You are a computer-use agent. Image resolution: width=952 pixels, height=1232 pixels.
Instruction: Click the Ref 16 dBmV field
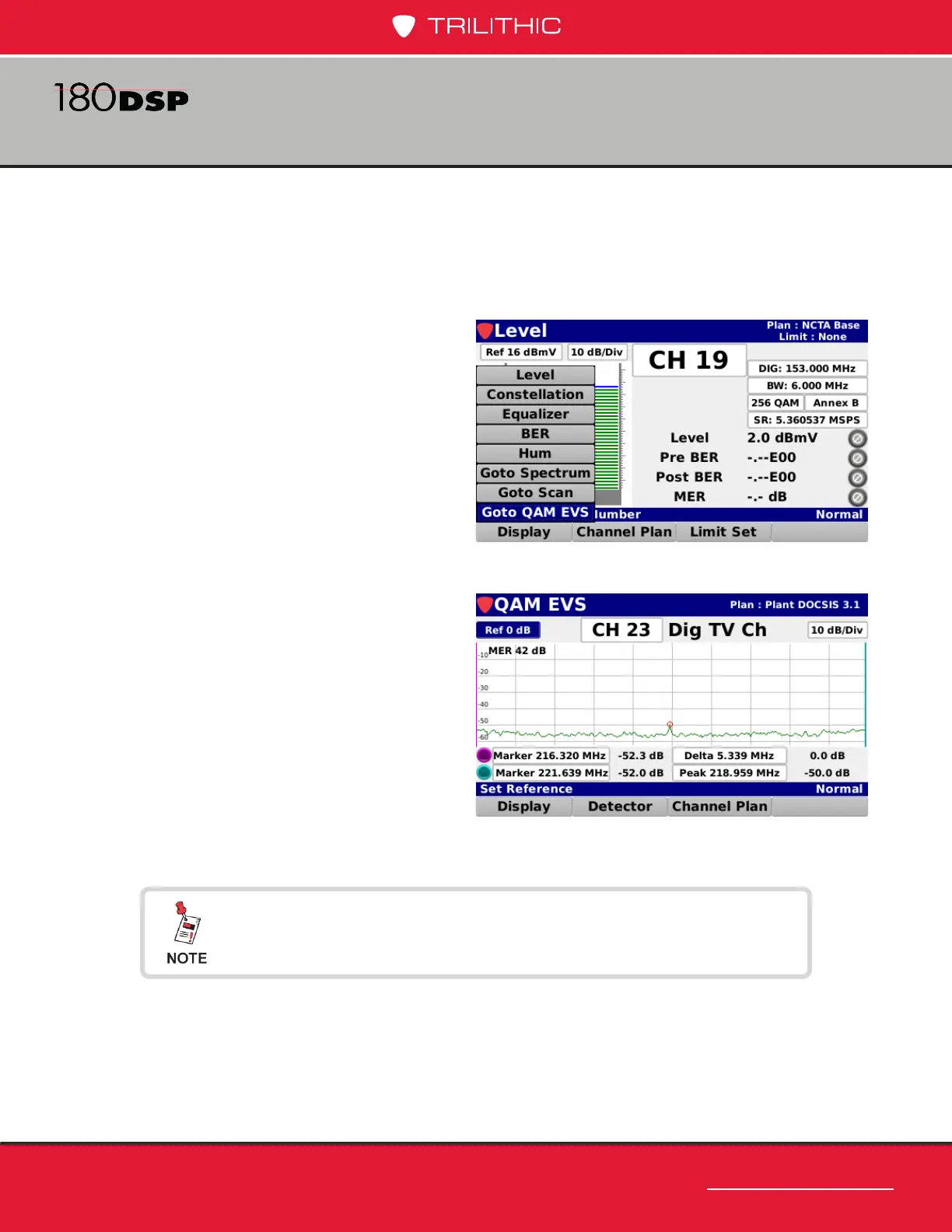(520, 352)
